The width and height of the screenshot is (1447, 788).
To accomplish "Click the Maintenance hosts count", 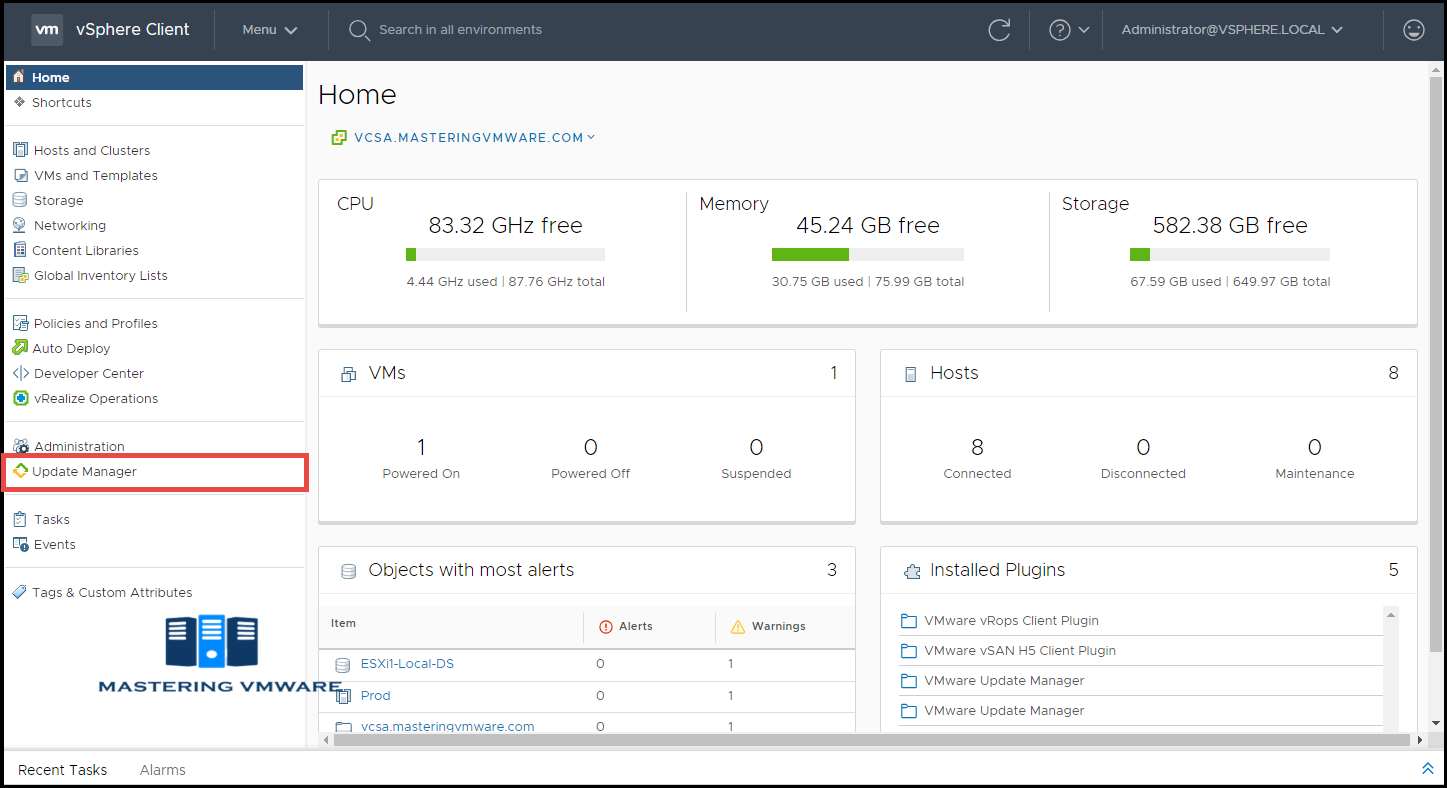I will [x=1315, y=447].
